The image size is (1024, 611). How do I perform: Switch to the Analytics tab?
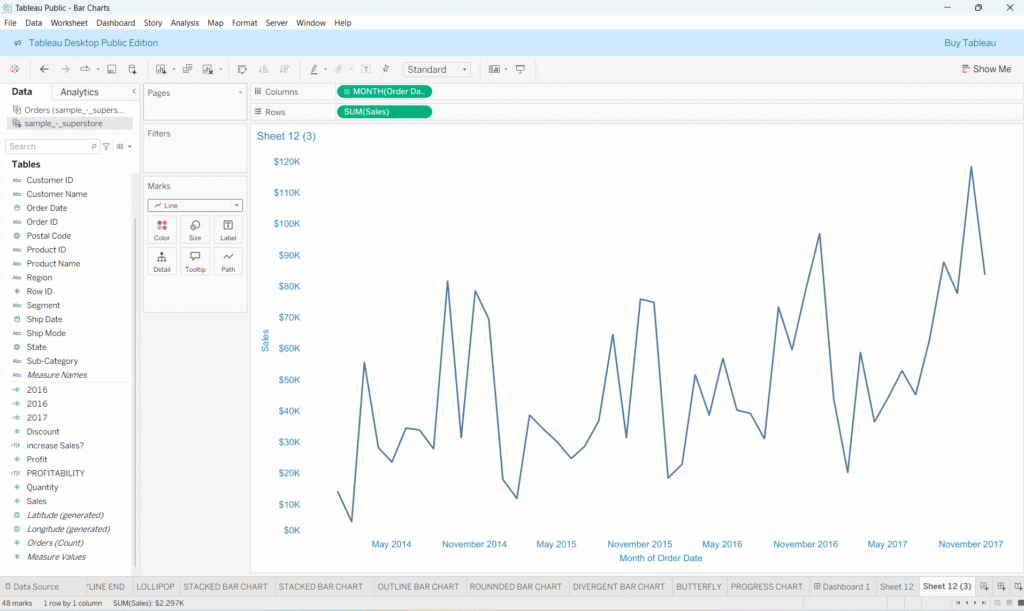pyautogui.click(x=80, y=92)
